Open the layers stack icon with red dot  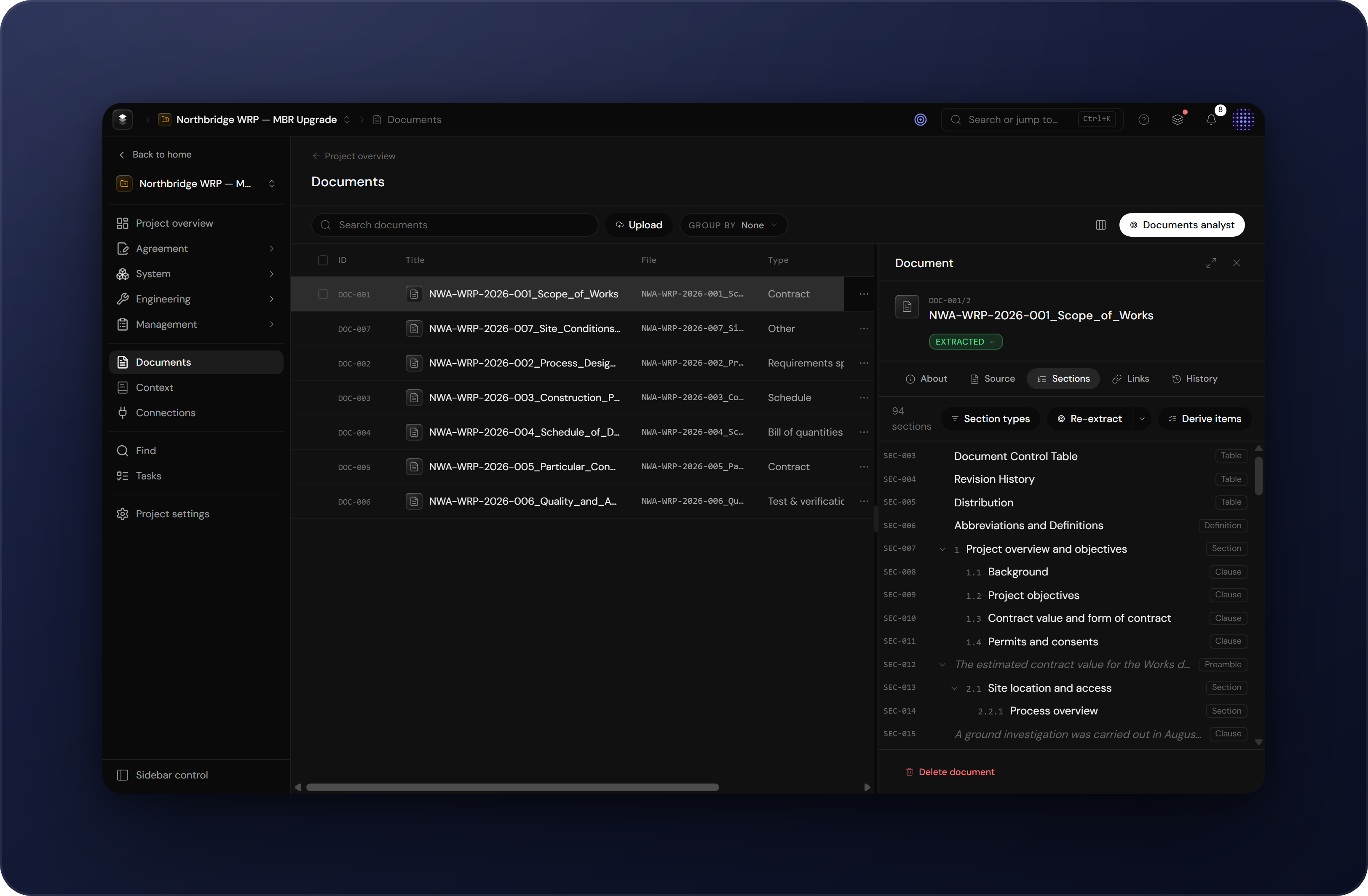pyautogui.click(x=1178, y=120)
